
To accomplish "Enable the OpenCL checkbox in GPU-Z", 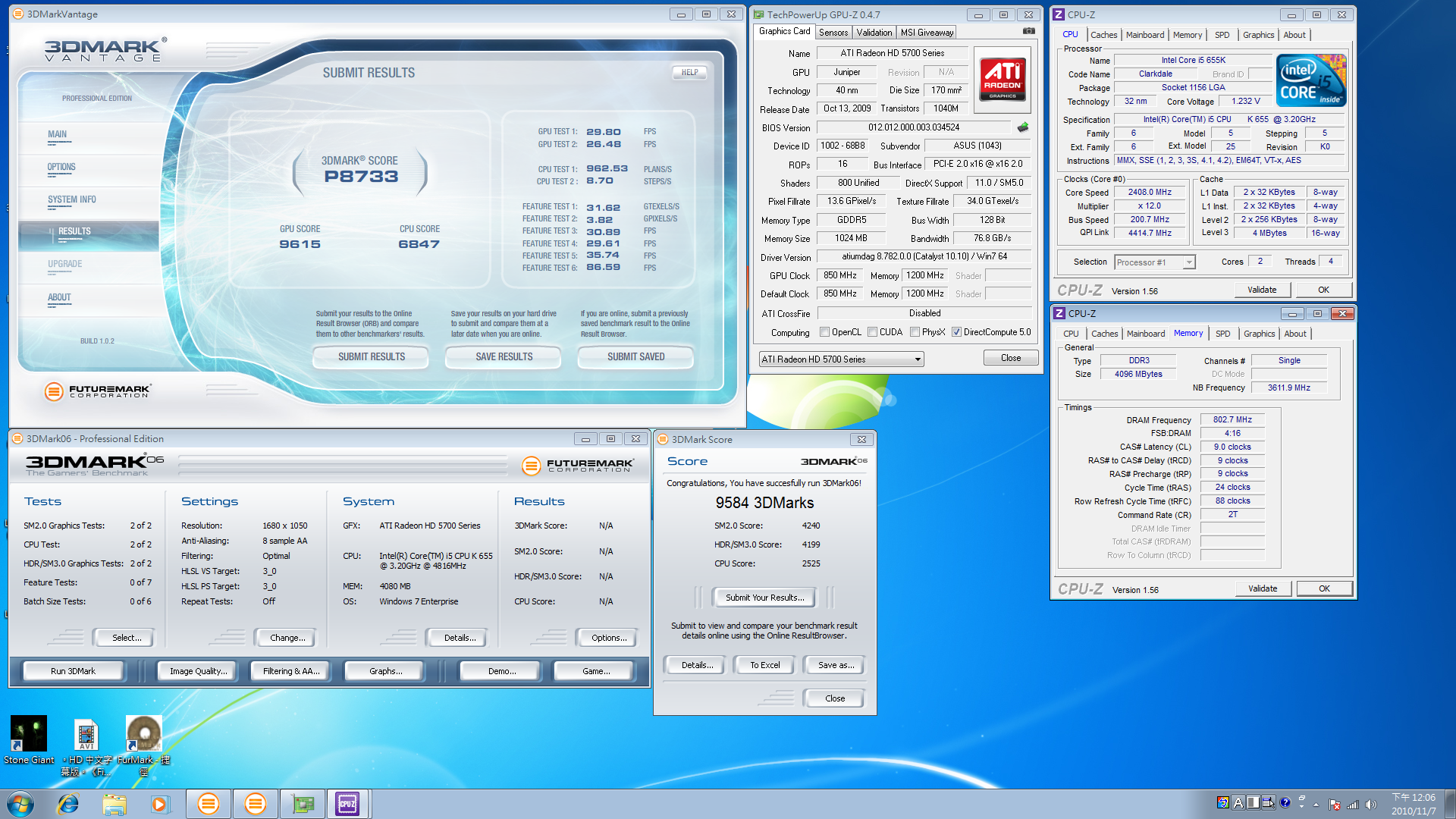I will click(824, 332).
